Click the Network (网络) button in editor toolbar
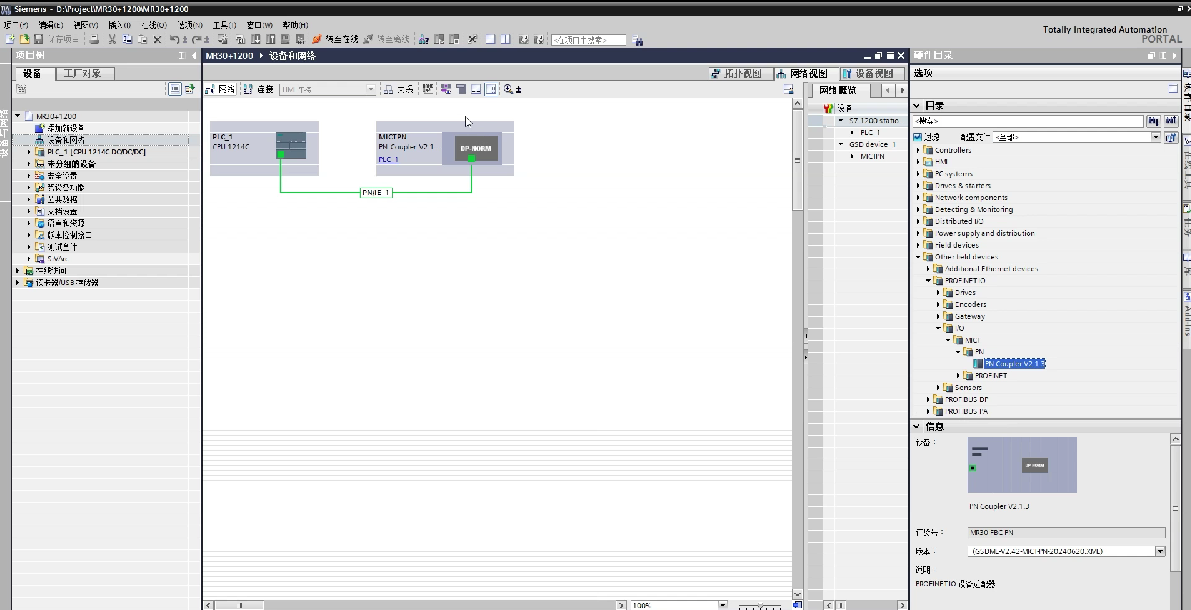Viewport: 1191px width, 610px height. 220,89
